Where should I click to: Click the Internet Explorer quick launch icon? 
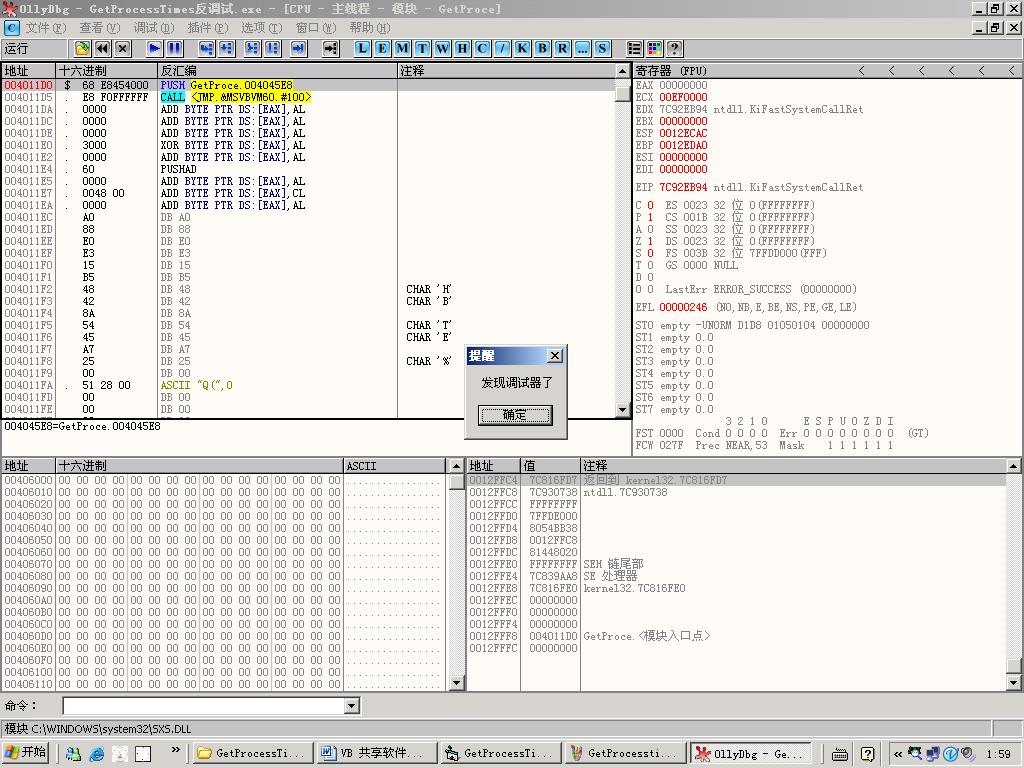coord(97,754)
